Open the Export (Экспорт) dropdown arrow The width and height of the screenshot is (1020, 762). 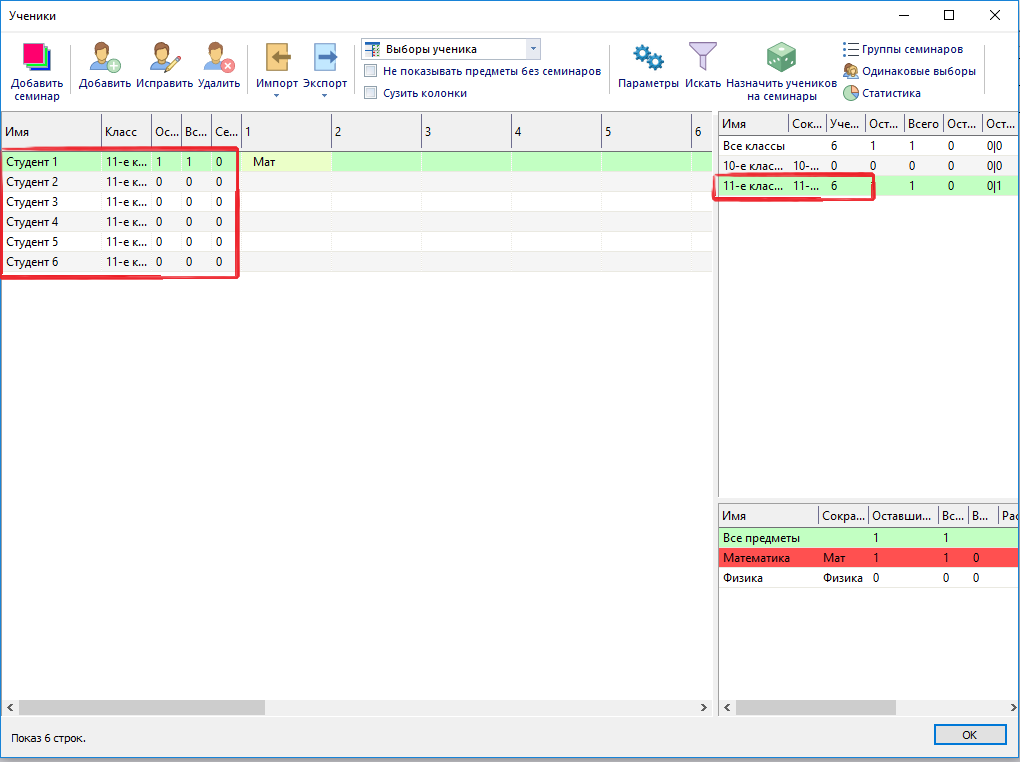pyautogui.click(x=325, y=96)
